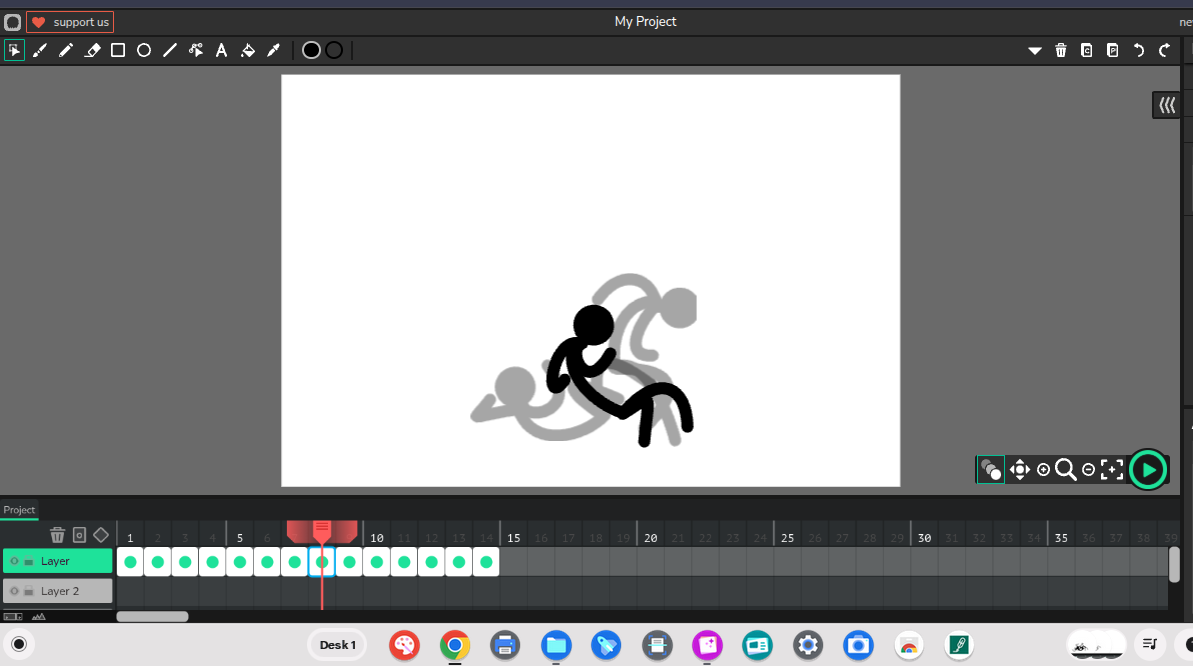The height and width of the screenshot is (666, 1193).
Task: Click the Undo arrow in toolbar
Action: pyautogui.click(x=1138, y=50)
